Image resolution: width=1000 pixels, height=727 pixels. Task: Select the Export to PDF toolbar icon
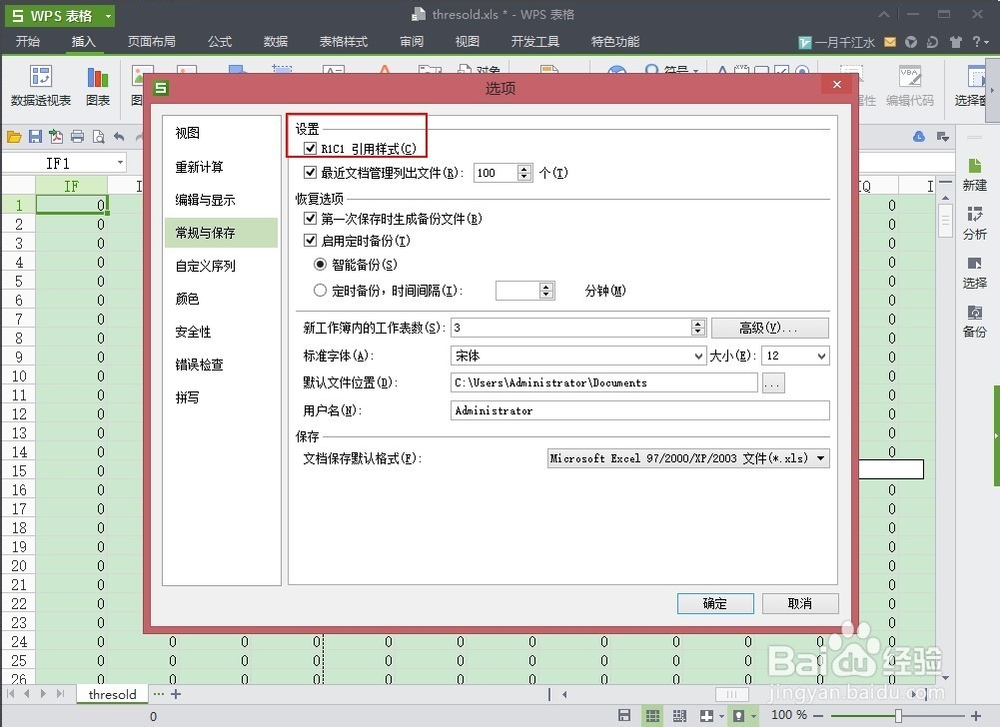(56, 137)
